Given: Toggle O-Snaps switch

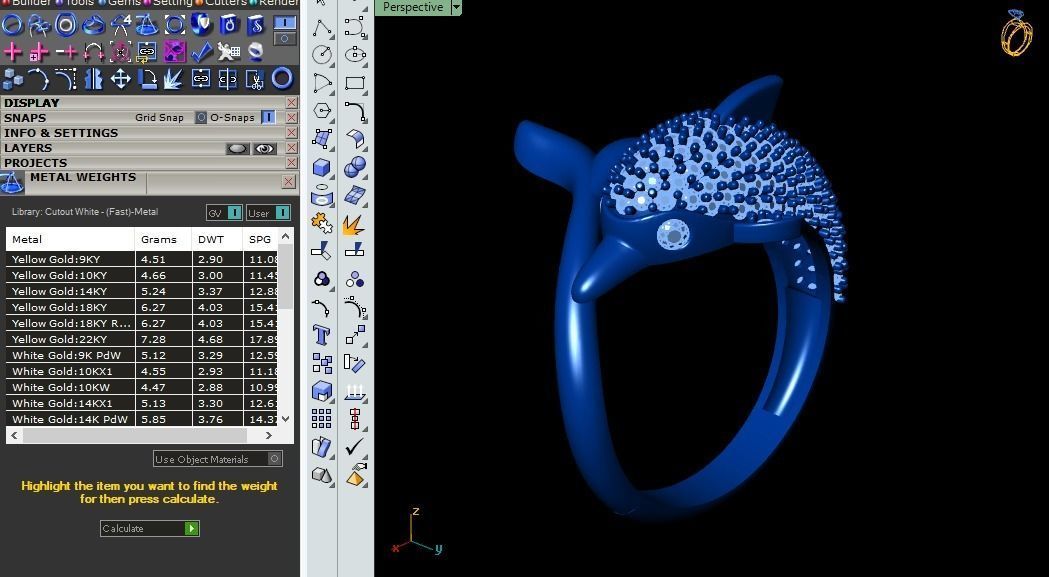Looking at the screenshot, I should coord(268,118).
